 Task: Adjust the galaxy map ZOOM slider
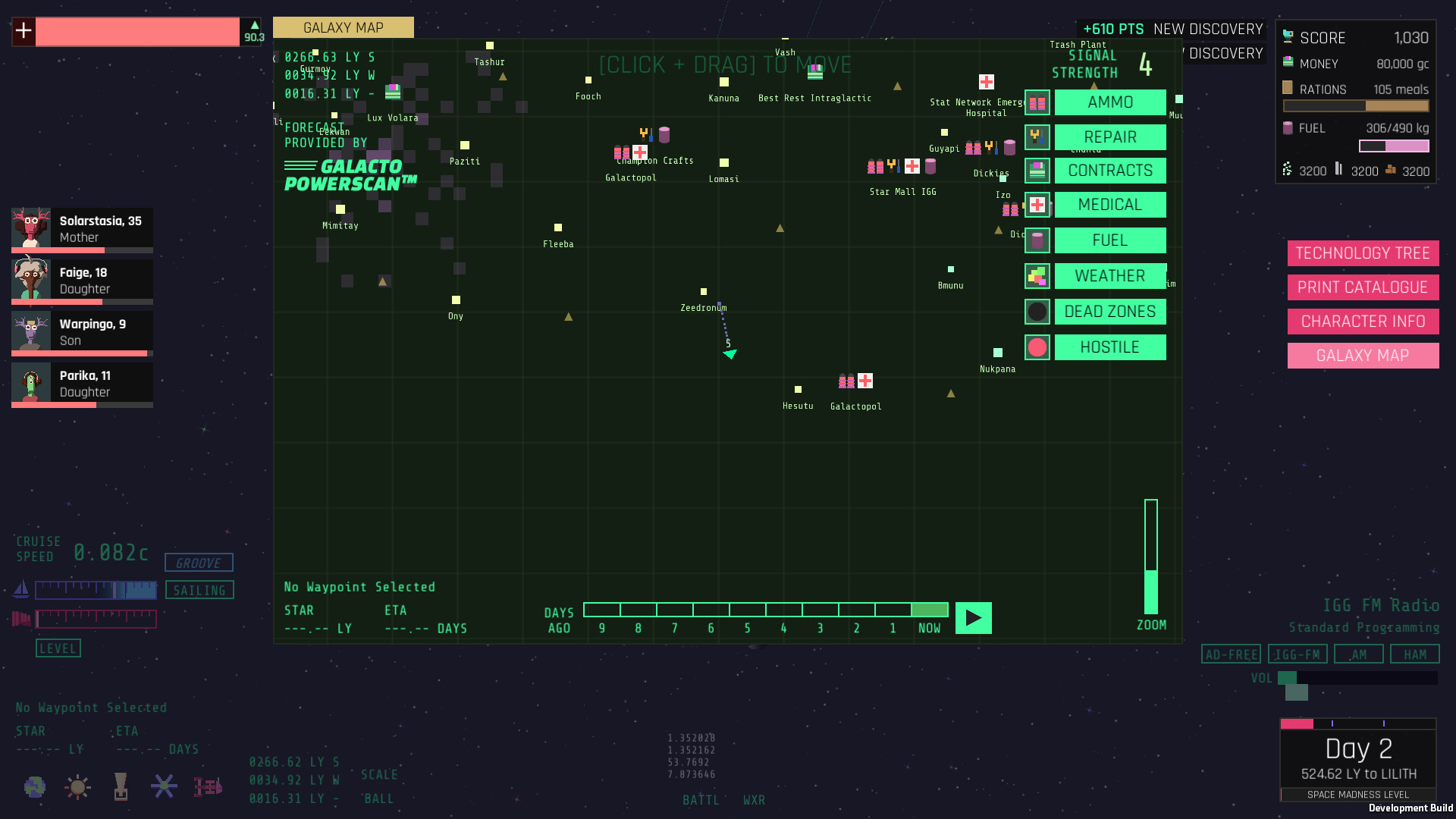pyautogui.click(x=1150, y=557)
